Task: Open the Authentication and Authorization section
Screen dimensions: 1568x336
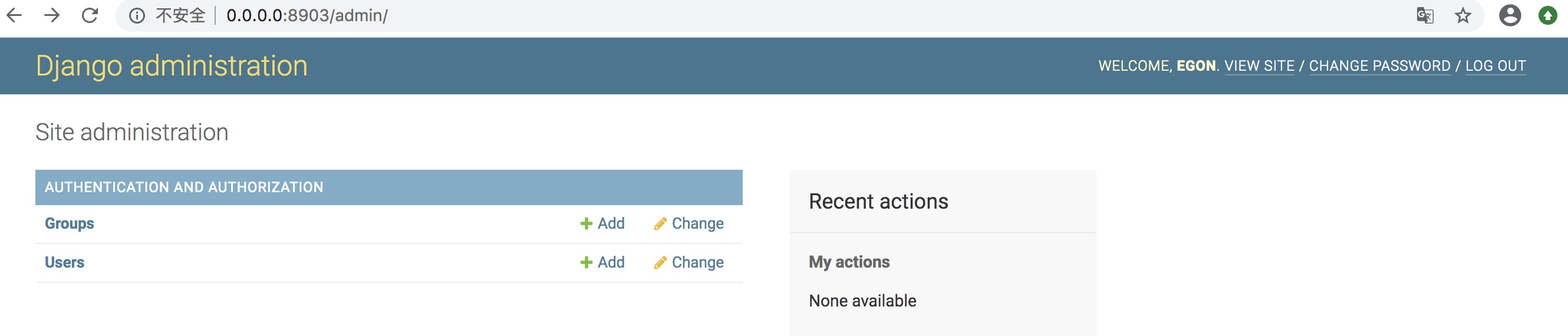Action: point(184,187)
